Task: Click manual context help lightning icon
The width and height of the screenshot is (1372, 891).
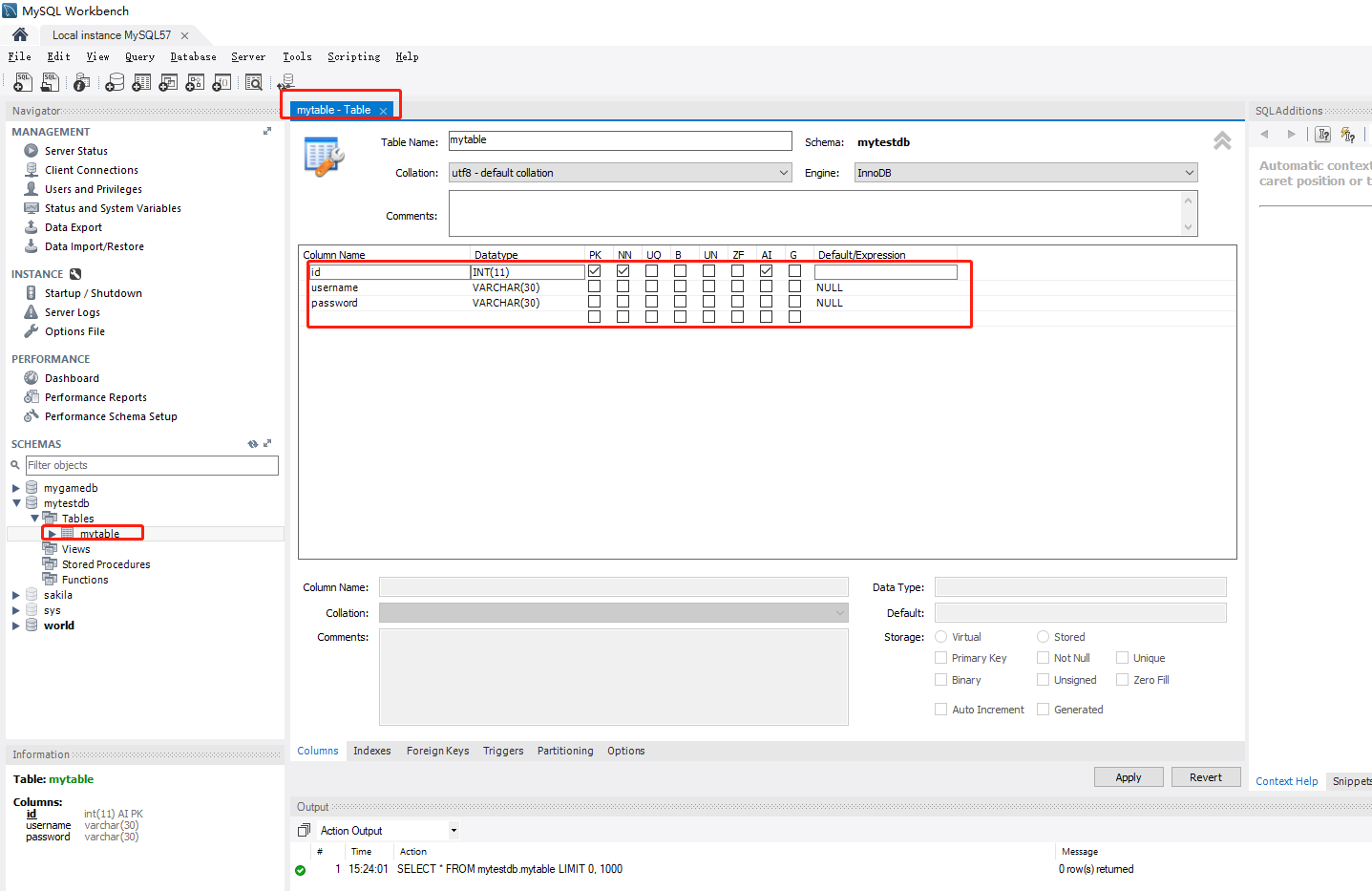Action: pyautogui.click(x=1348, y=135)
